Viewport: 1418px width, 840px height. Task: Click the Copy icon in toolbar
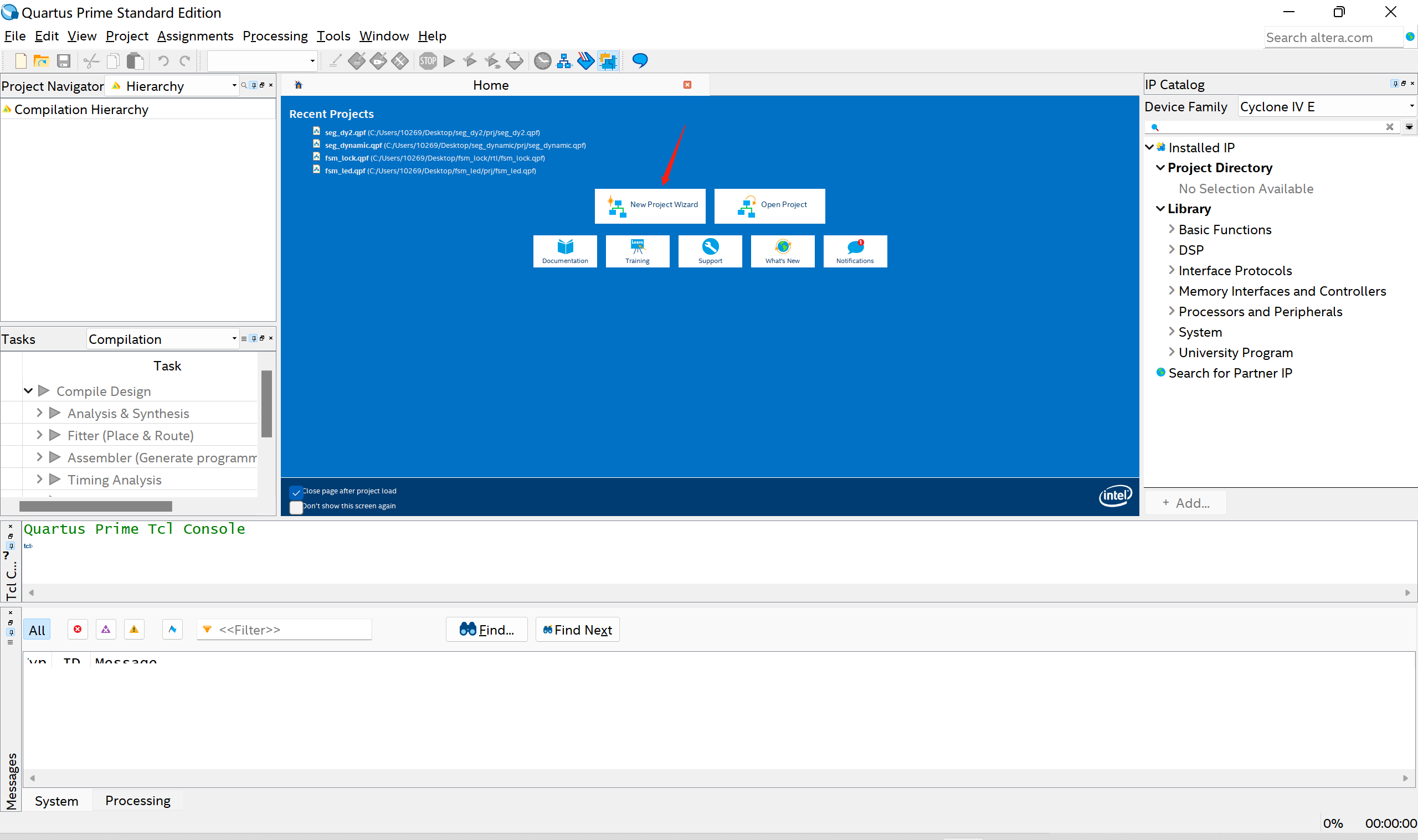pyautogui.click(x=113, y=60)
